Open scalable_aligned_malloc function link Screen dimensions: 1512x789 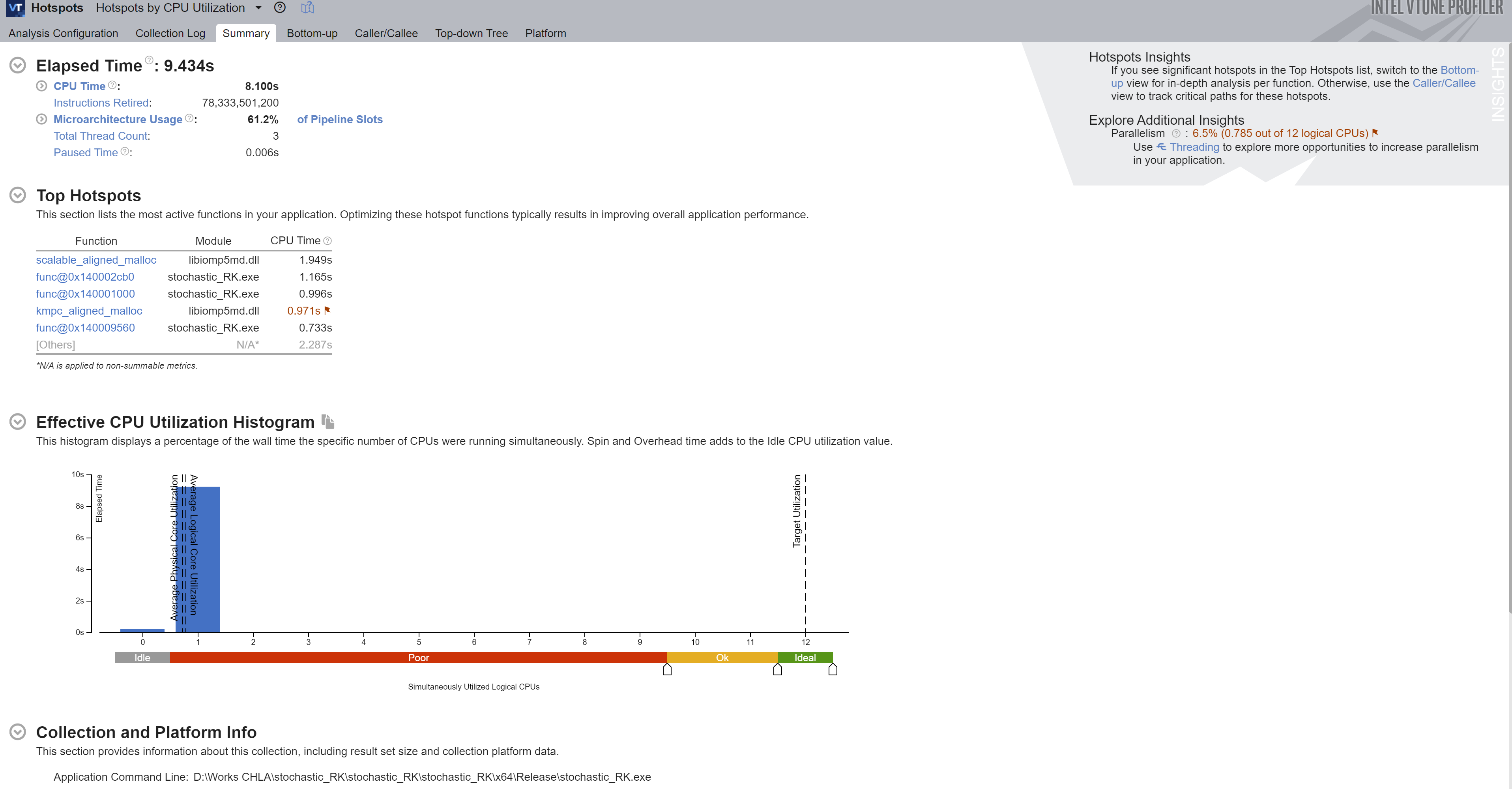coord(95,259)
